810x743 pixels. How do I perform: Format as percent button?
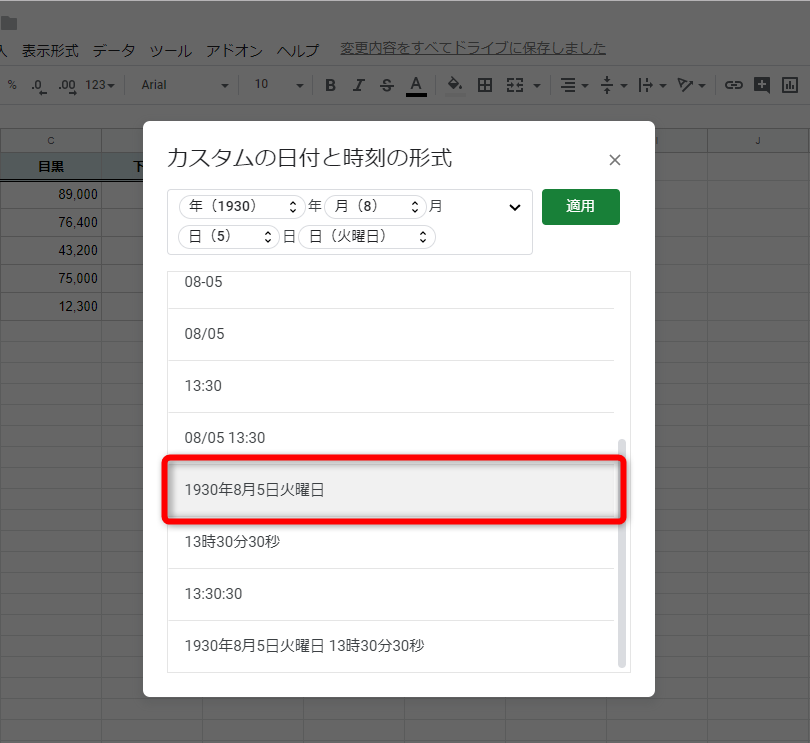coord(12,85)
